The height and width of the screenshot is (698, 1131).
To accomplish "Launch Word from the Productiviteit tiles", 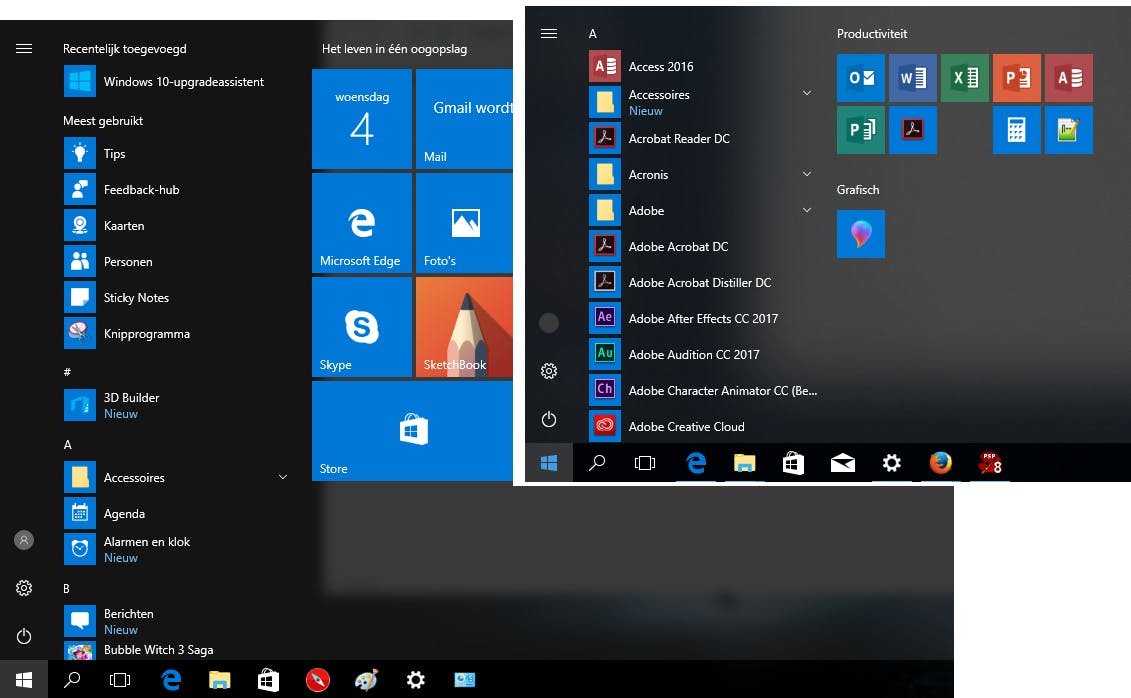I will pos(912,78).
